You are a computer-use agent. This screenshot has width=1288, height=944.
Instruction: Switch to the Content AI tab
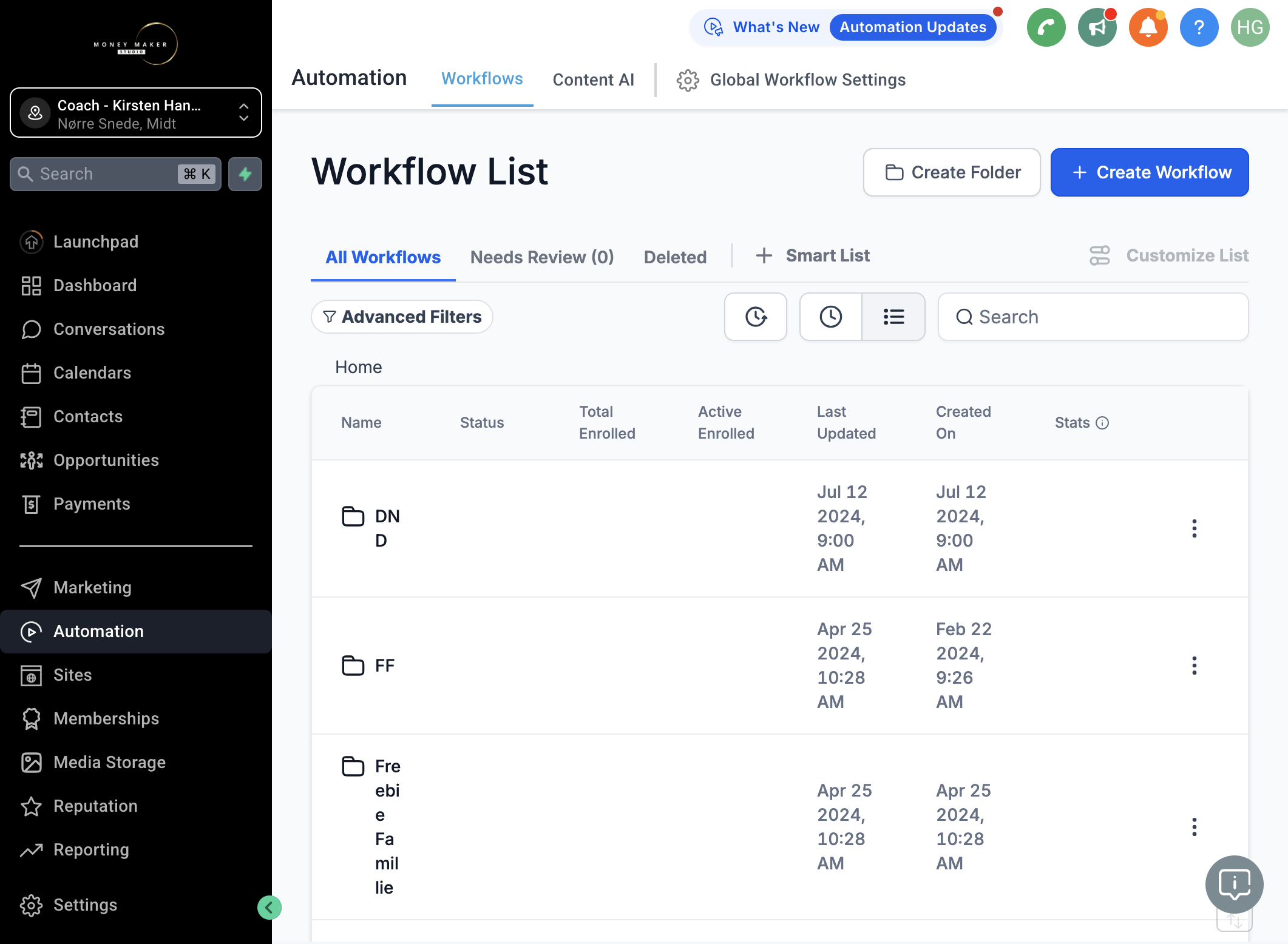pyautogui.click(x=593, y=79)
